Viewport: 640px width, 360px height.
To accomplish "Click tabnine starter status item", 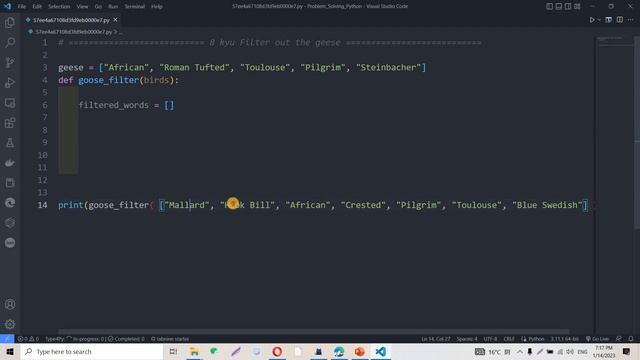I will coord(170,339).
